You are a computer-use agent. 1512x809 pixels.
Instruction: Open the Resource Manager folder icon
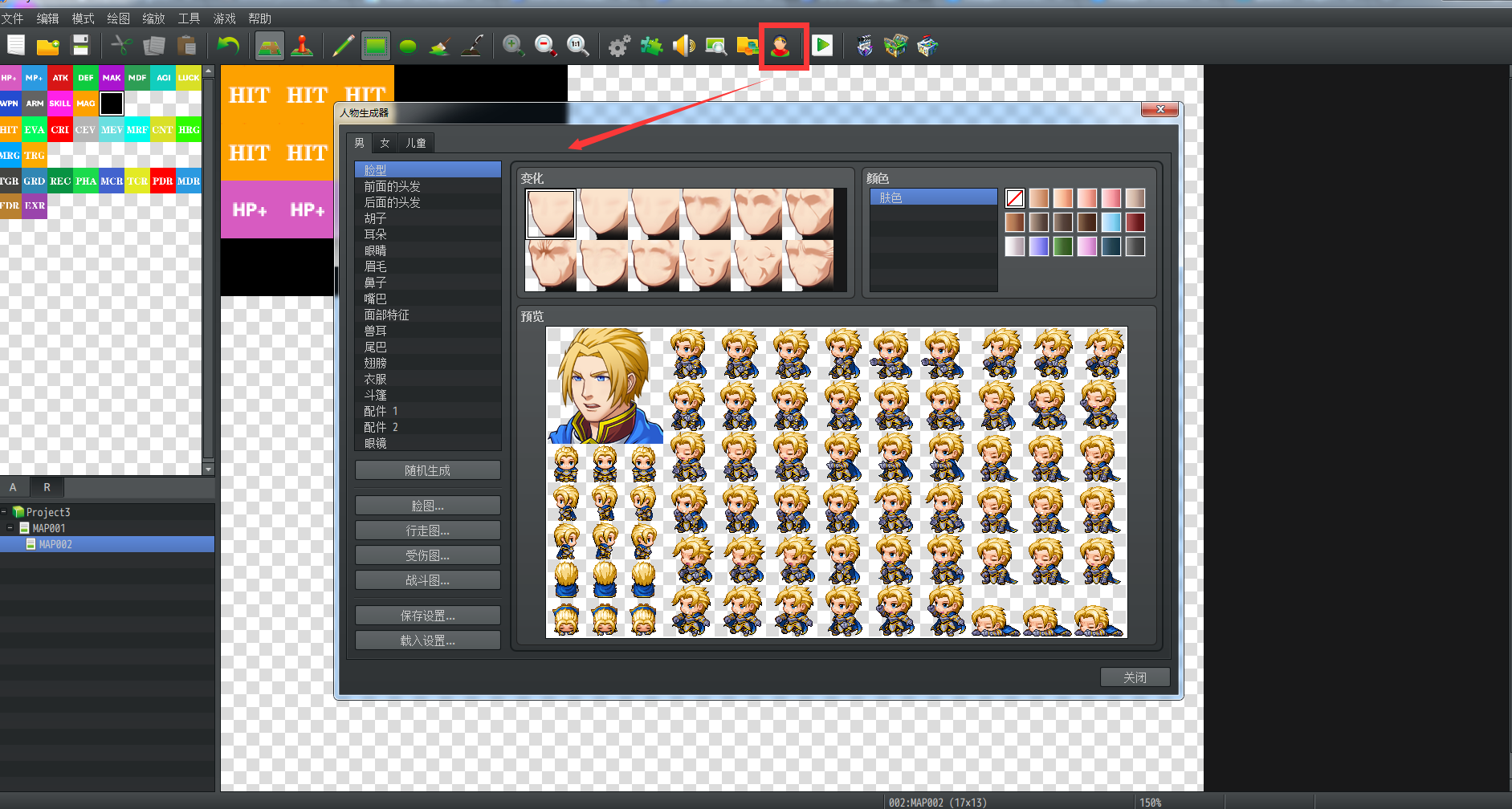point(748,46)
